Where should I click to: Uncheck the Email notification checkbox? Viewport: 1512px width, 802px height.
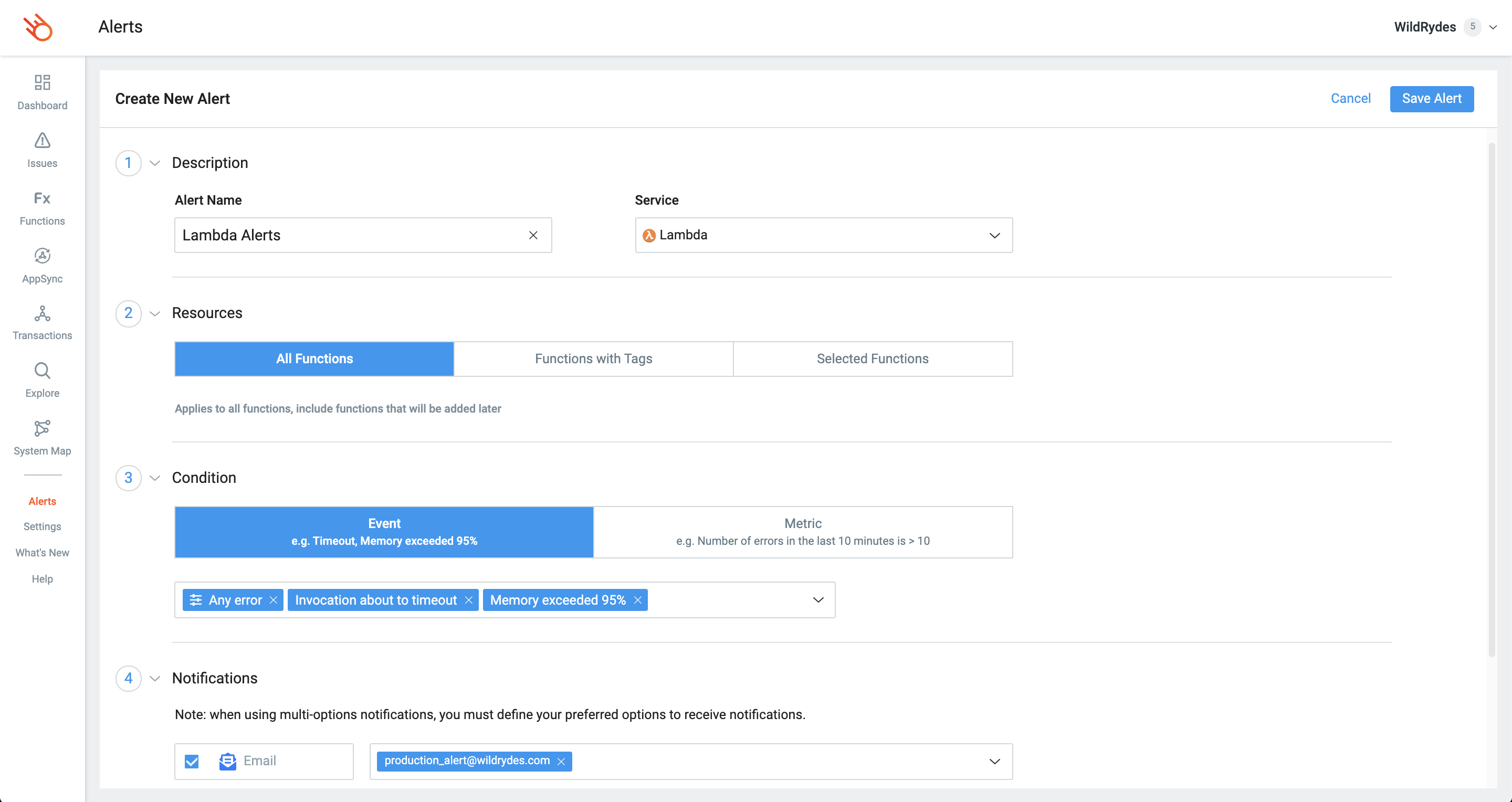(x=192, y=762)
